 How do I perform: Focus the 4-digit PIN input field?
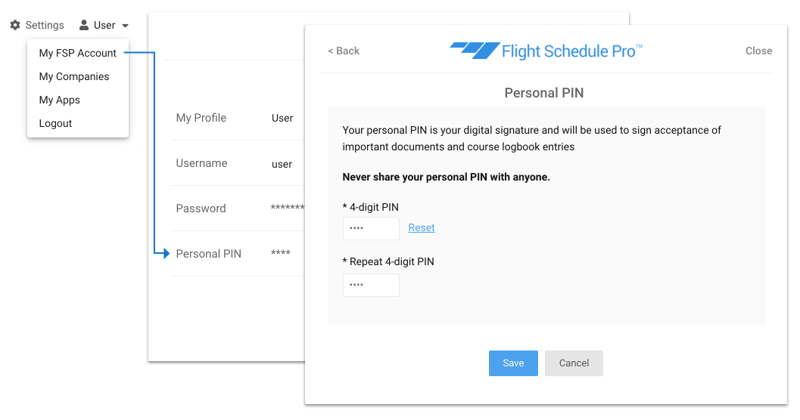[371, 228]
